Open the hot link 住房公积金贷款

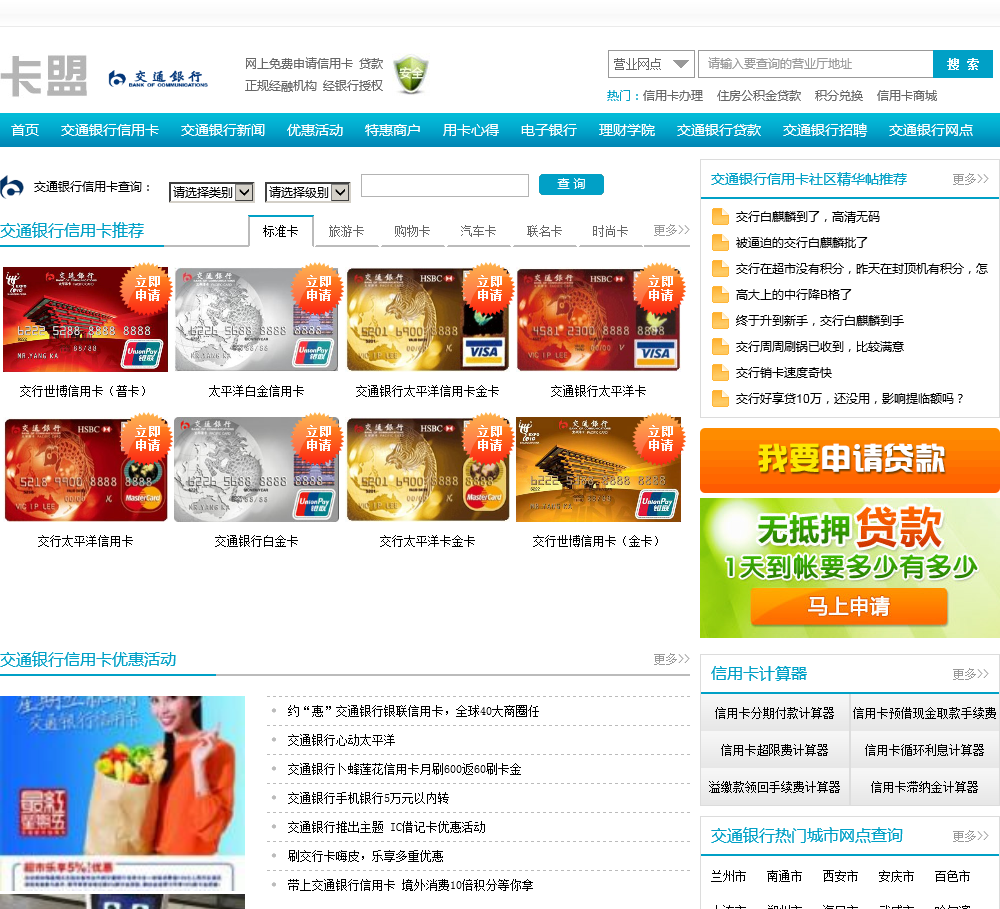point(759,96)
